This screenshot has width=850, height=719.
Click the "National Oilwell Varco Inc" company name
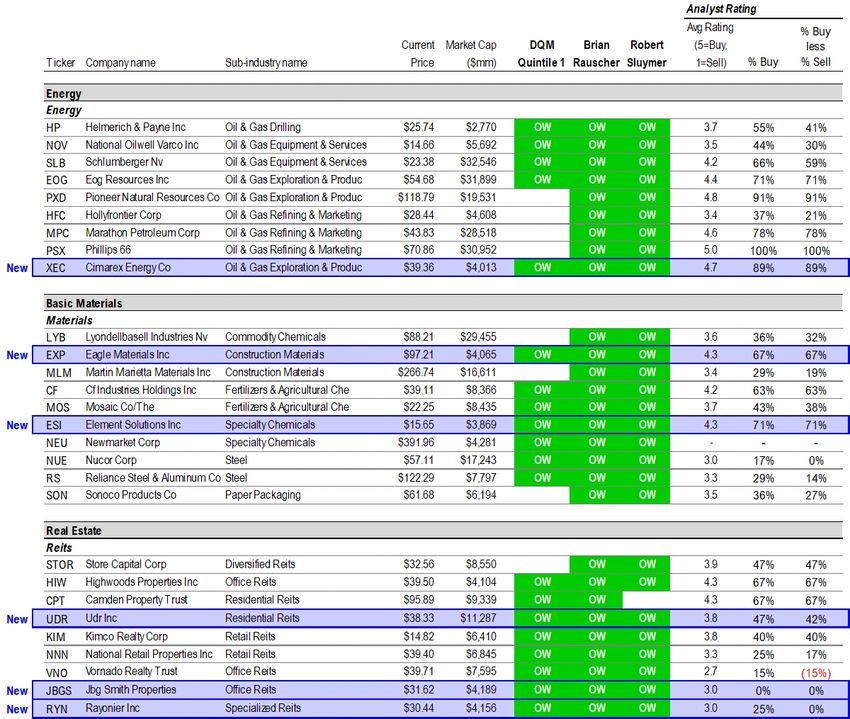(x=142, y=145)
